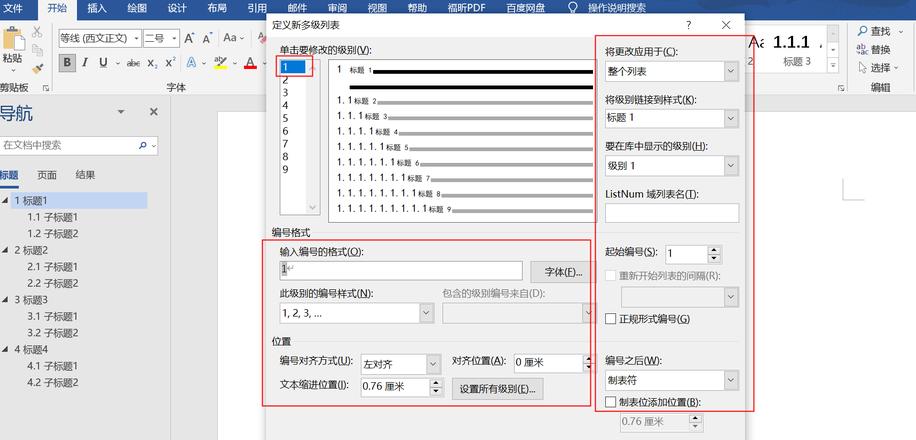The height and width of the screenshot is (440, 916).
Task: Click the Copy icon in clipboard group
Action: [x=37, y=50]
